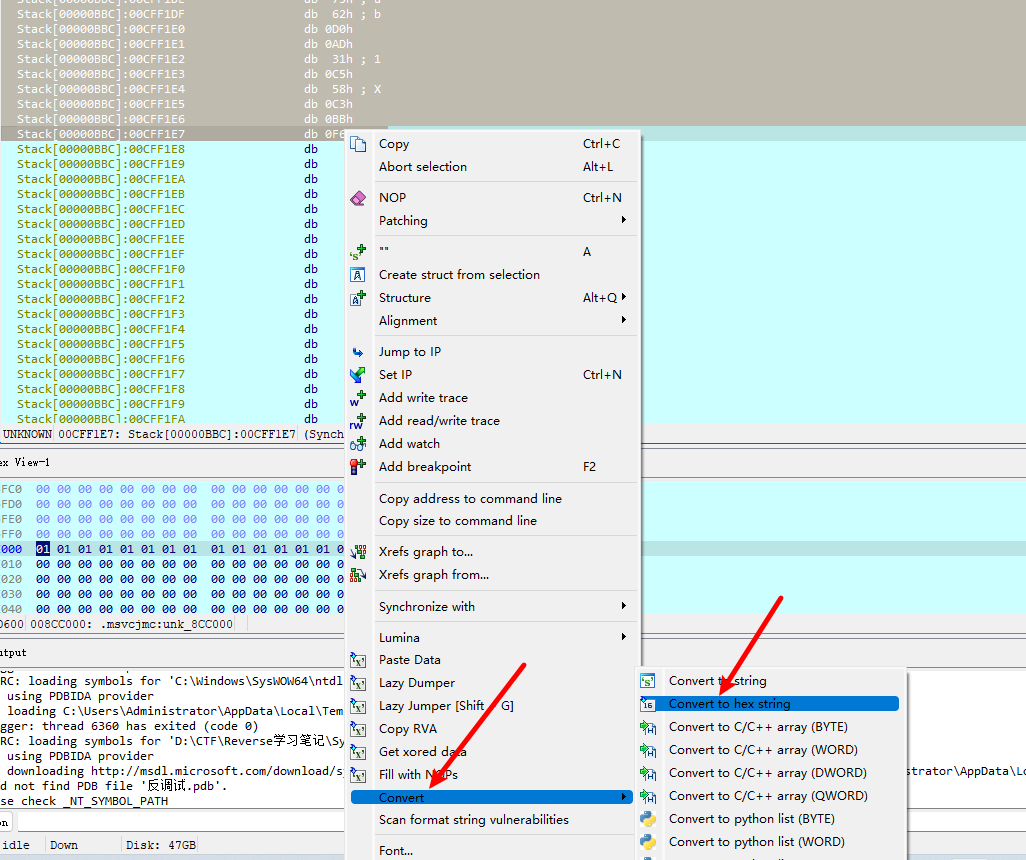Click the Add breakpoint icon
This screenshot has height=860, width=1026.
pos(358,467)
